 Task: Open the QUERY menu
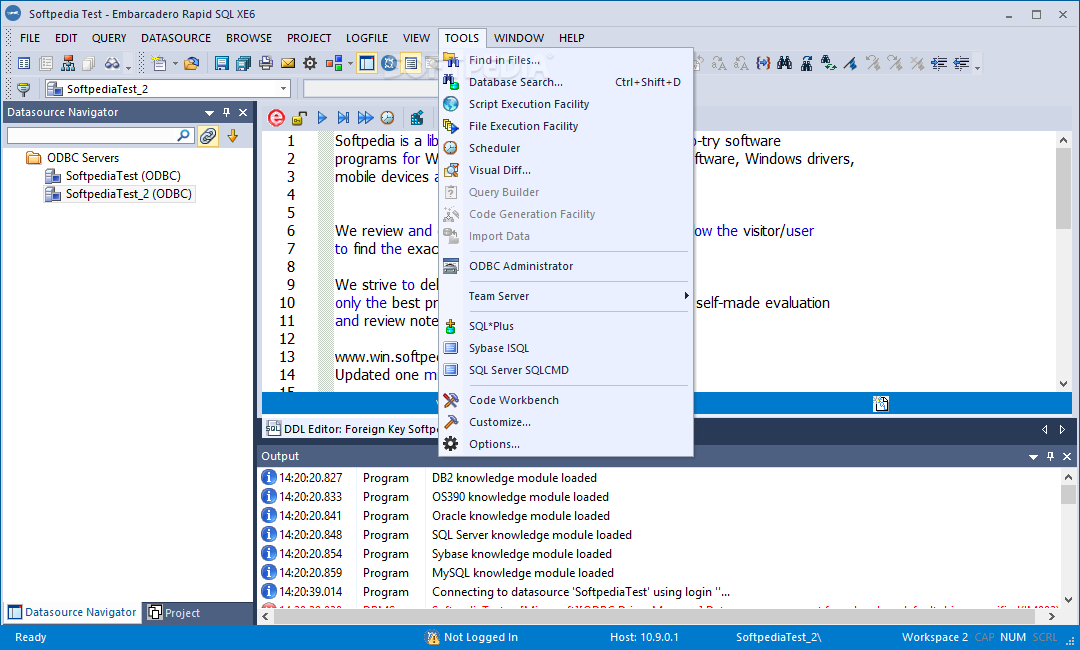coord(109,38)
